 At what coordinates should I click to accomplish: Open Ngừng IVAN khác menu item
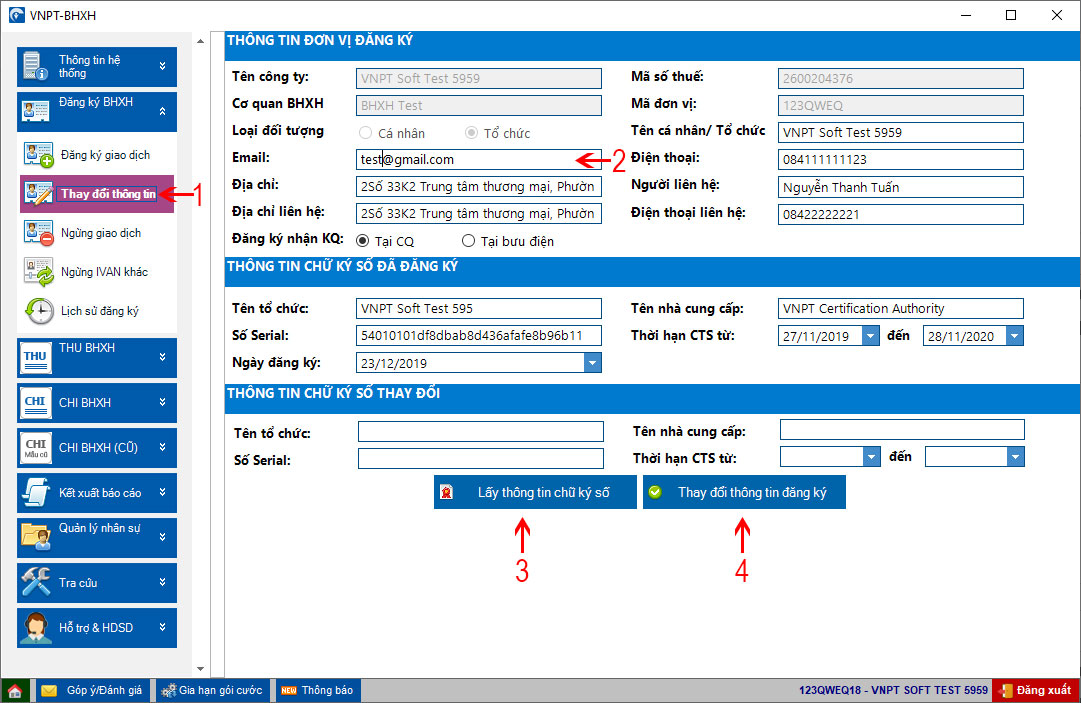point(97,272)
